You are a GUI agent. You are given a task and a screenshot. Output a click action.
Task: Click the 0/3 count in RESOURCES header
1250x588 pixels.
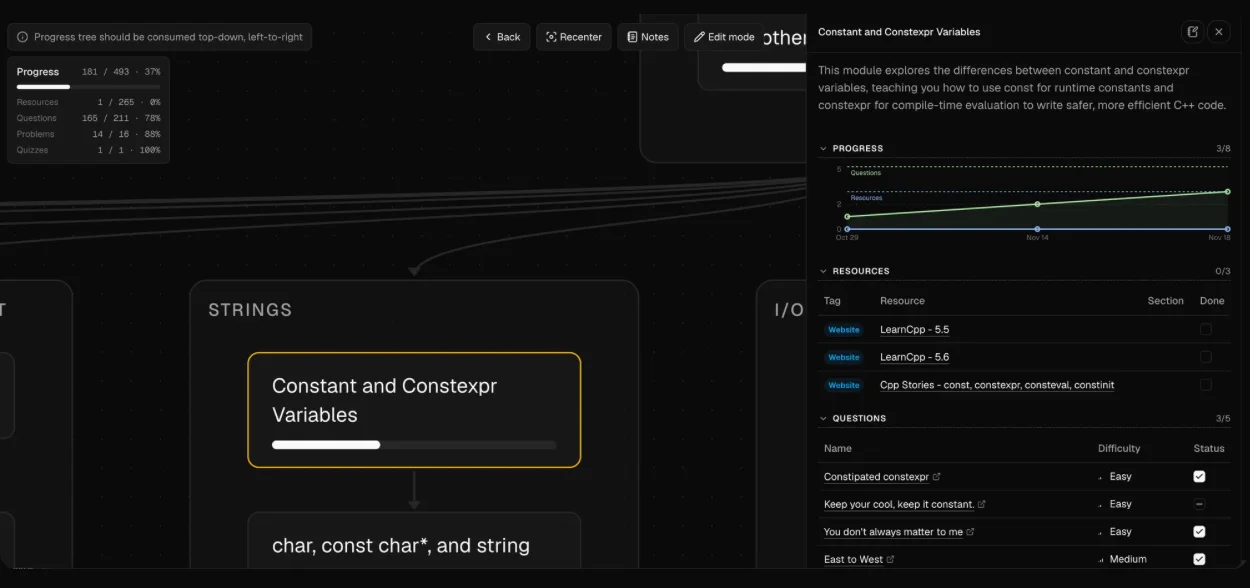click(1223, 271)
